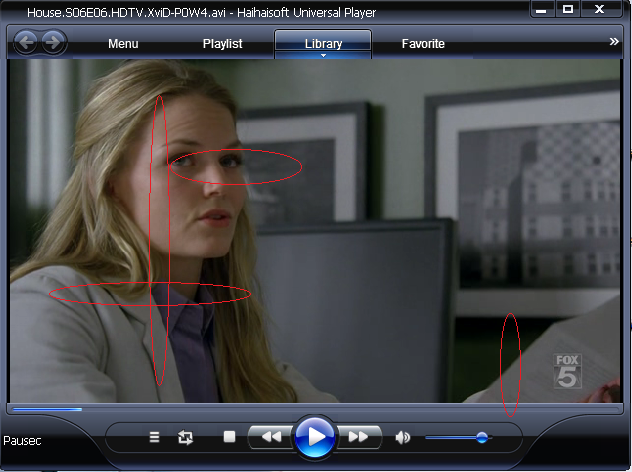Adjust the volume slider
The height and width of the screenshot is (472, 632).
pos(481,437)
